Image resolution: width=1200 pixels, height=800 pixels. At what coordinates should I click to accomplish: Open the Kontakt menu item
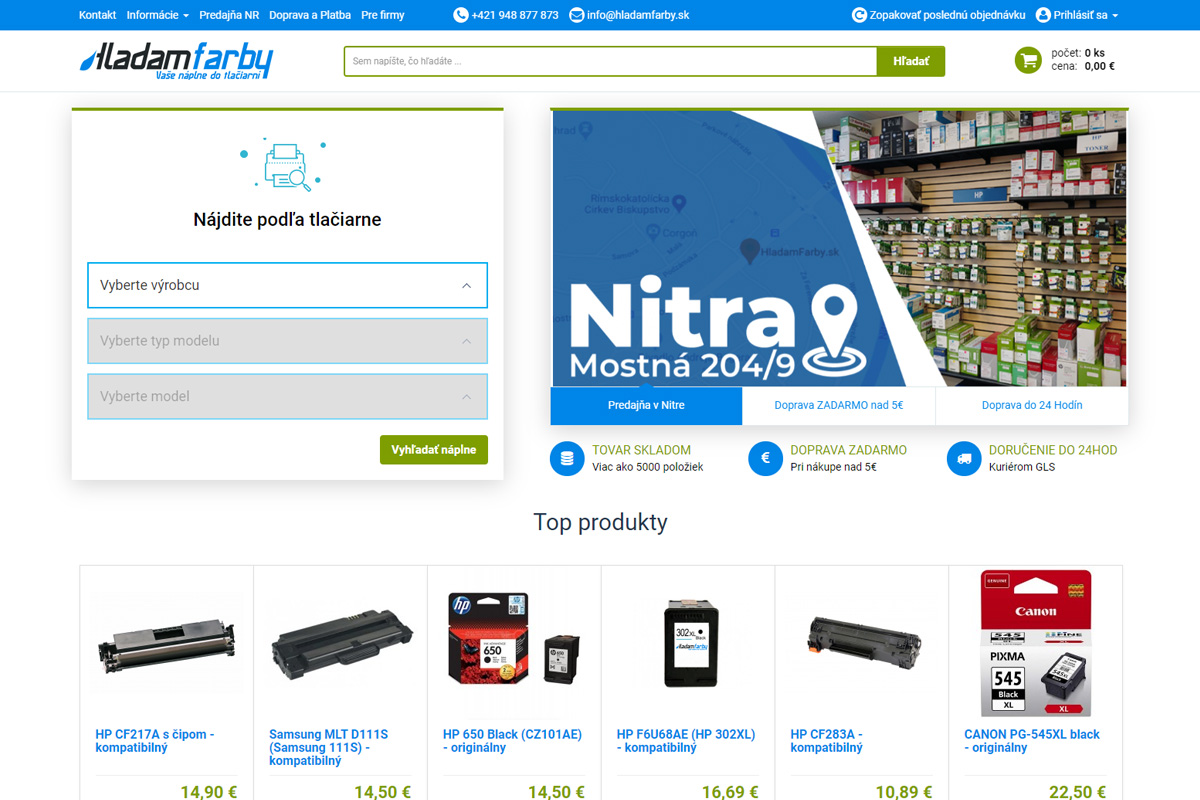(x=97, y=15)
